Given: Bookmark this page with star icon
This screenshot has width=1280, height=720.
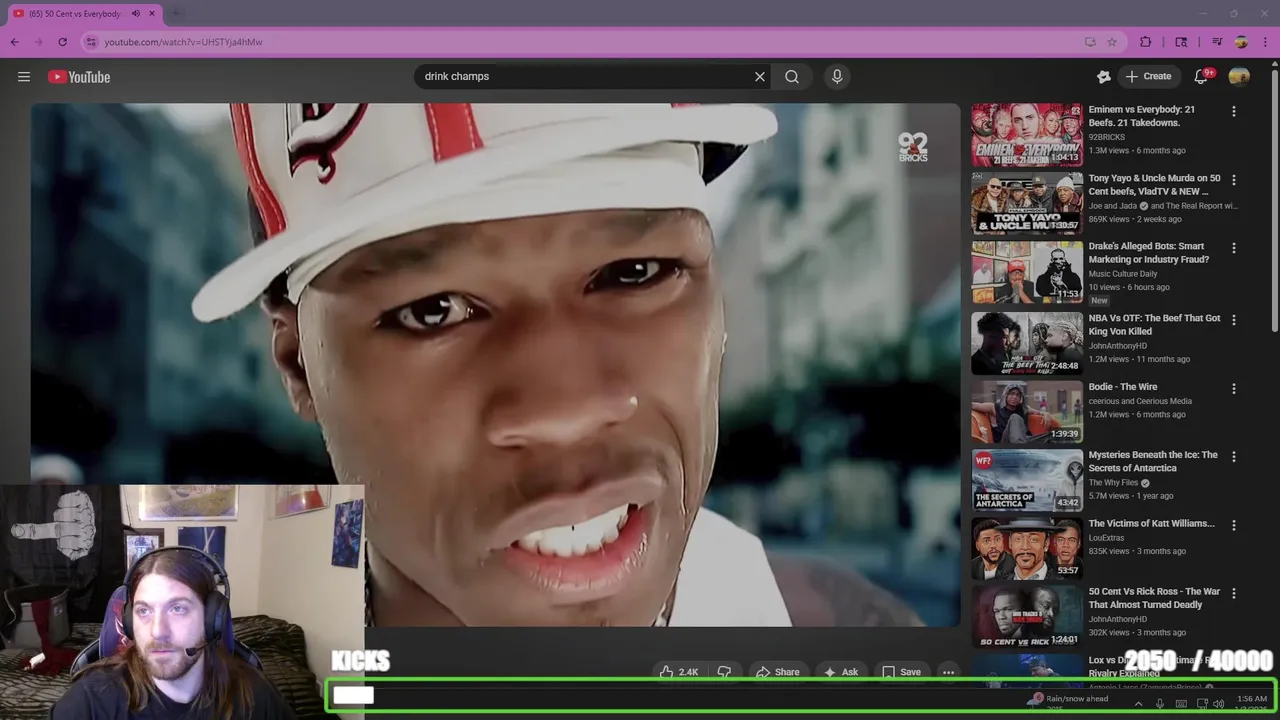Looking at the screenshot, I should point(1112,42).
